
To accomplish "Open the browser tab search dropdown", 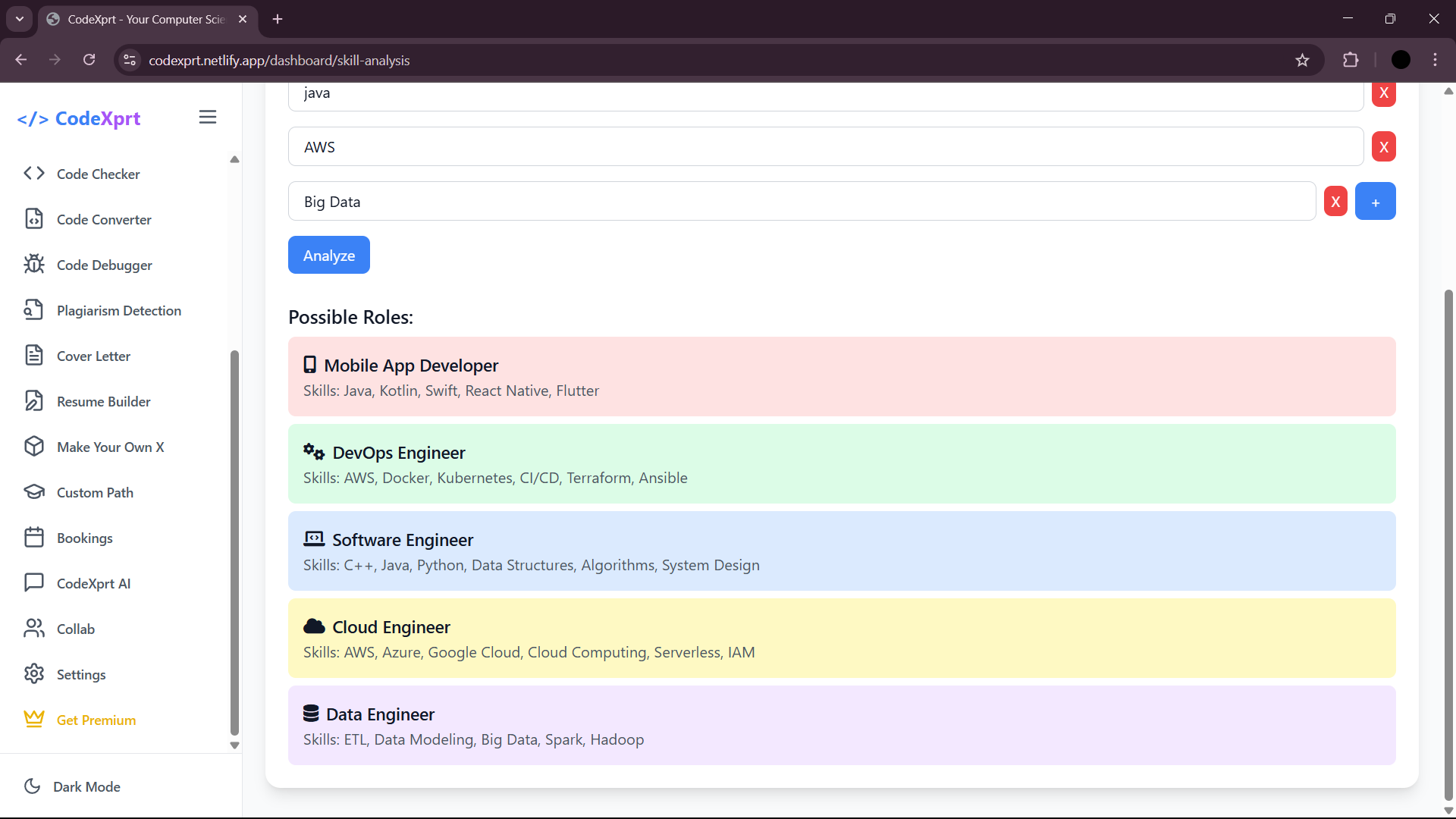I will pyautogui.click(x=20, y=19).
